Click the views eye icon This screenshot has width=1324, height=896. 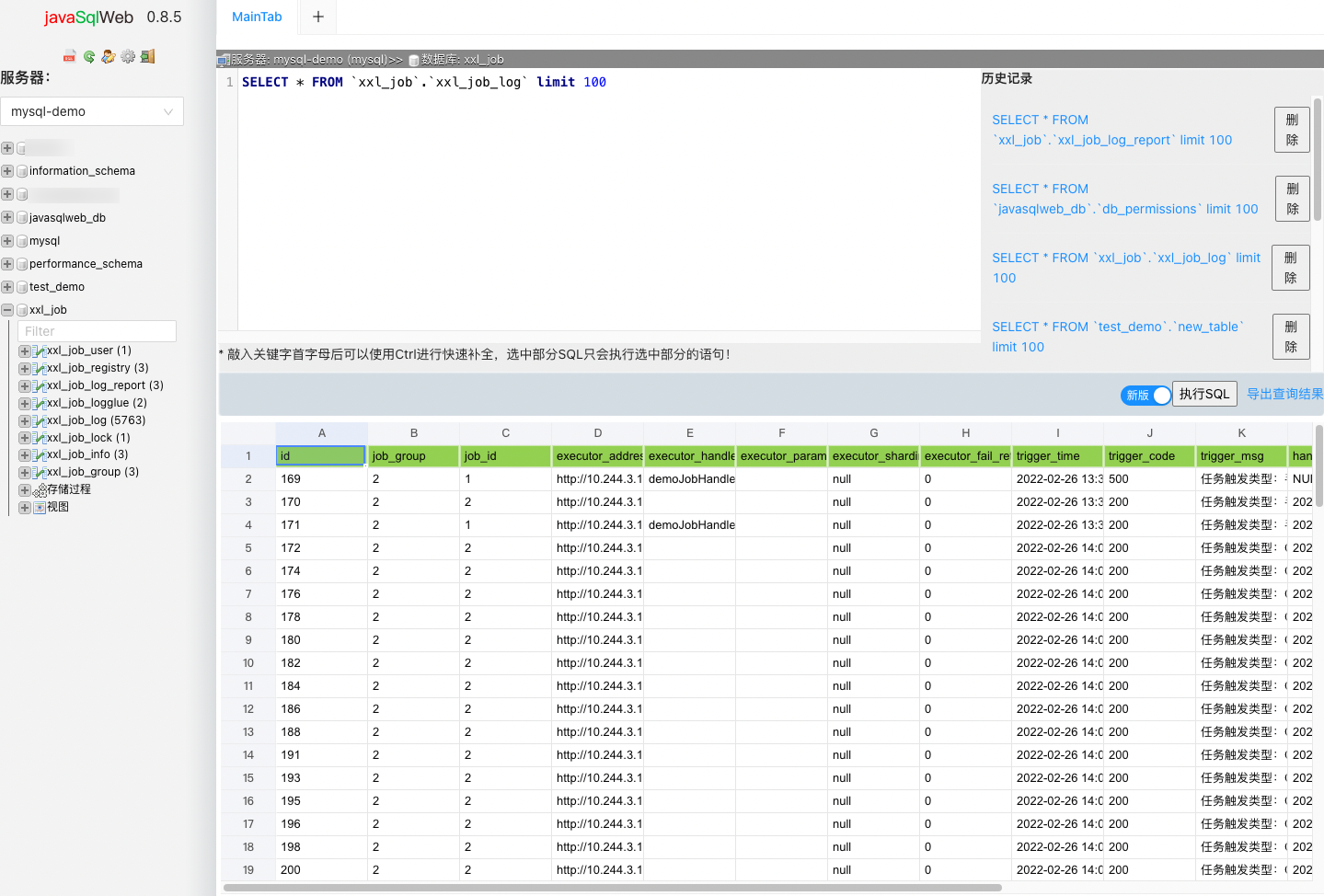[x=40, y=507]
